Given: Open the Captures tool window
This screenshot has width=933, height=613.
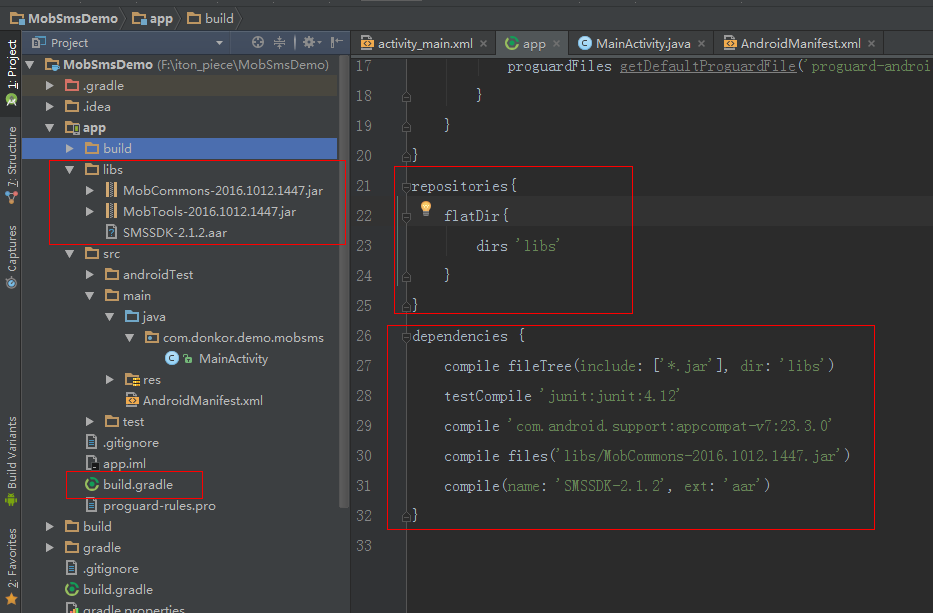Looking at the screenshot, I should [11, 257].
